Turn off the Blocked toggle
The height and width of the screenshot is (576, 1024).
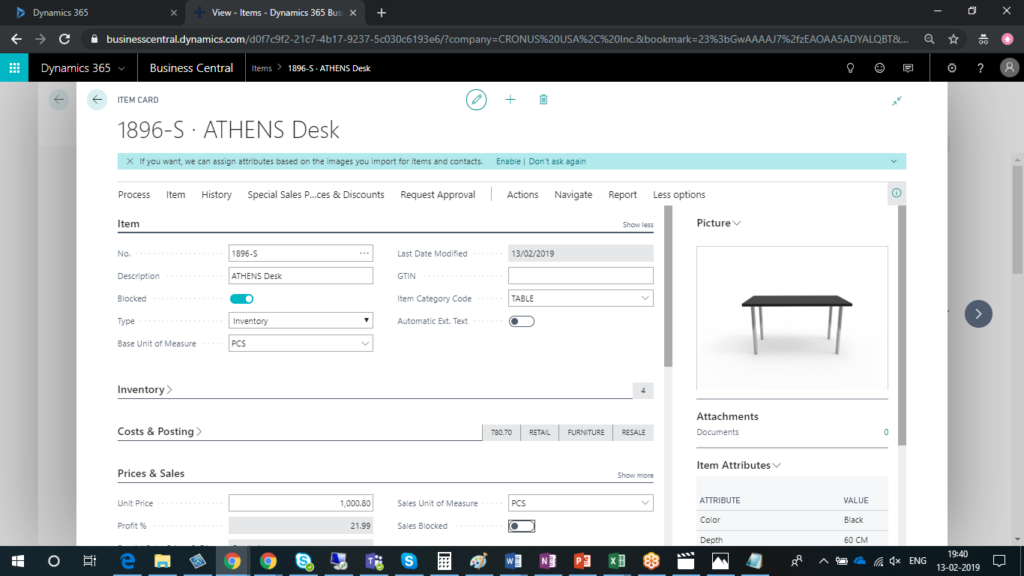(x=242, y=299)
